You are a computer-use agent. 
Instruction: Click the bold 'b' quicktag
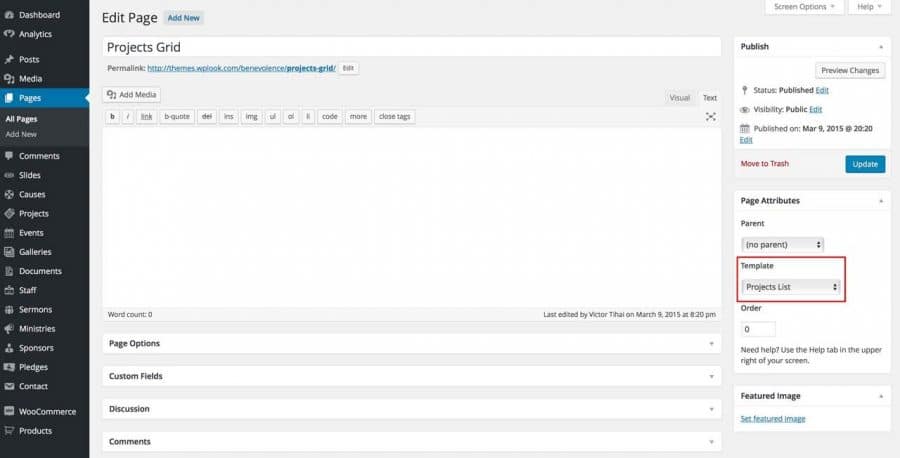(112, 117)
